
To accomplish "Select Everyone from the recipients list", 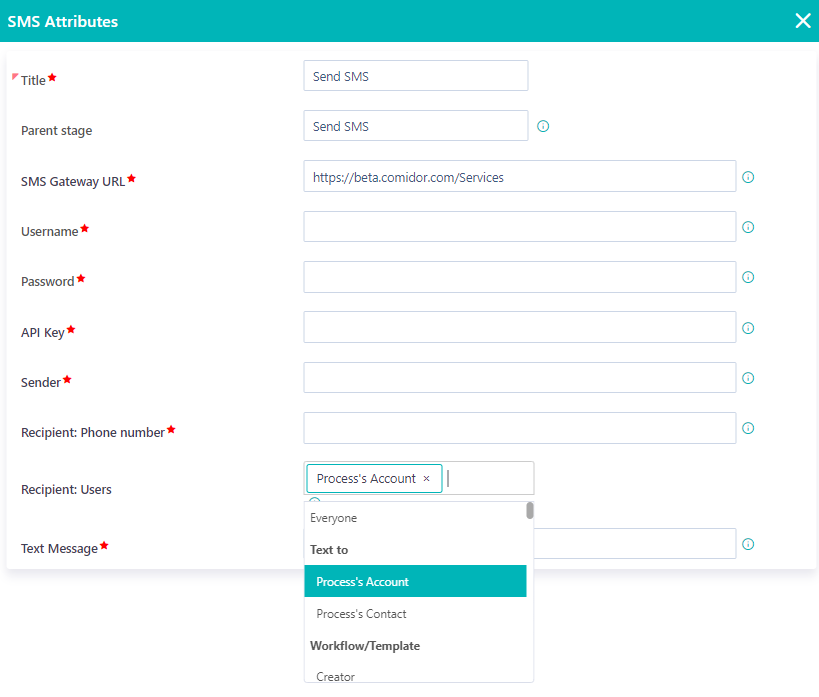I will [336, 517].
